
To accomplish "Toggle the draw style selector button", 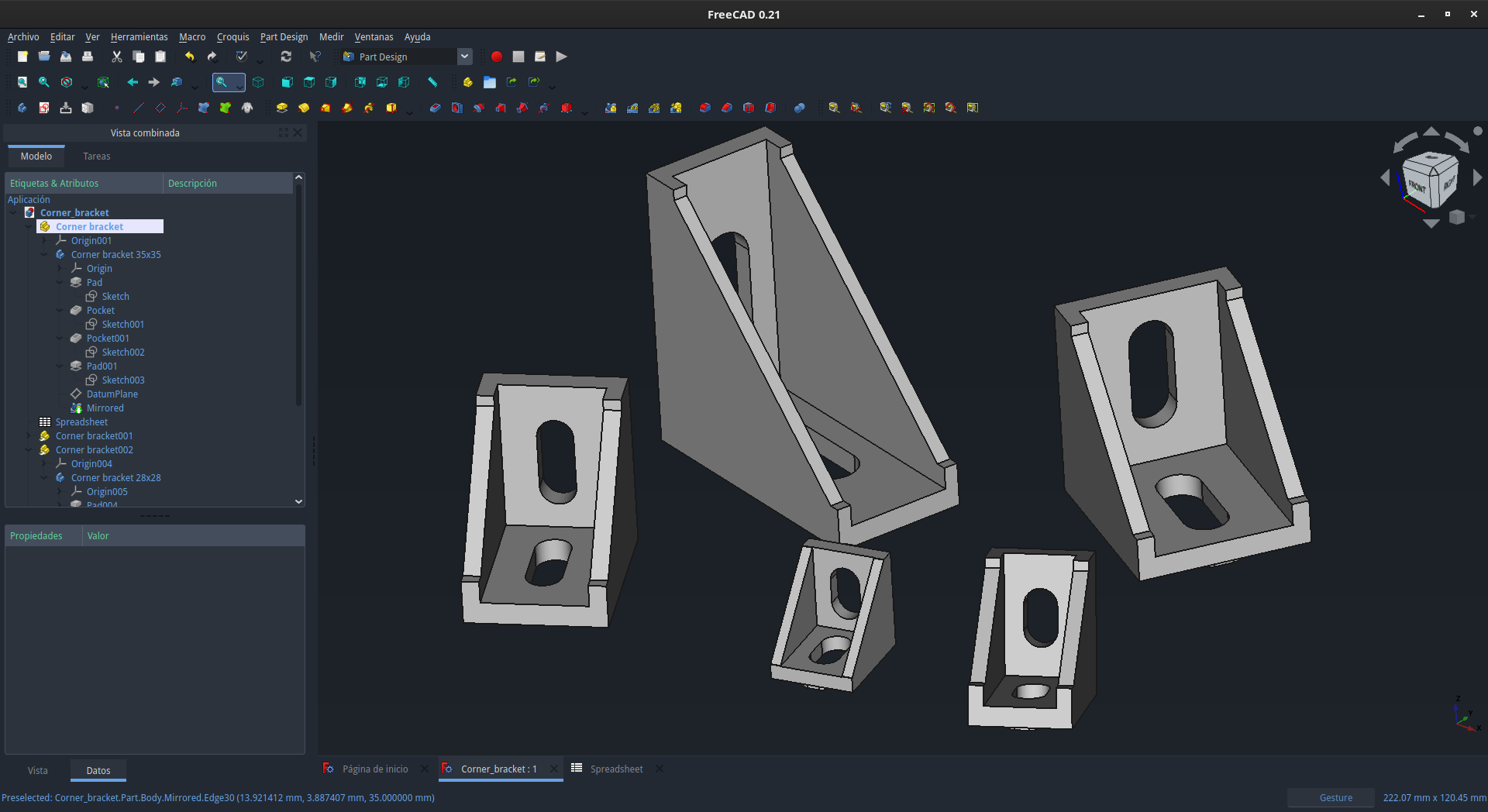I will click(x=67, y=82).
